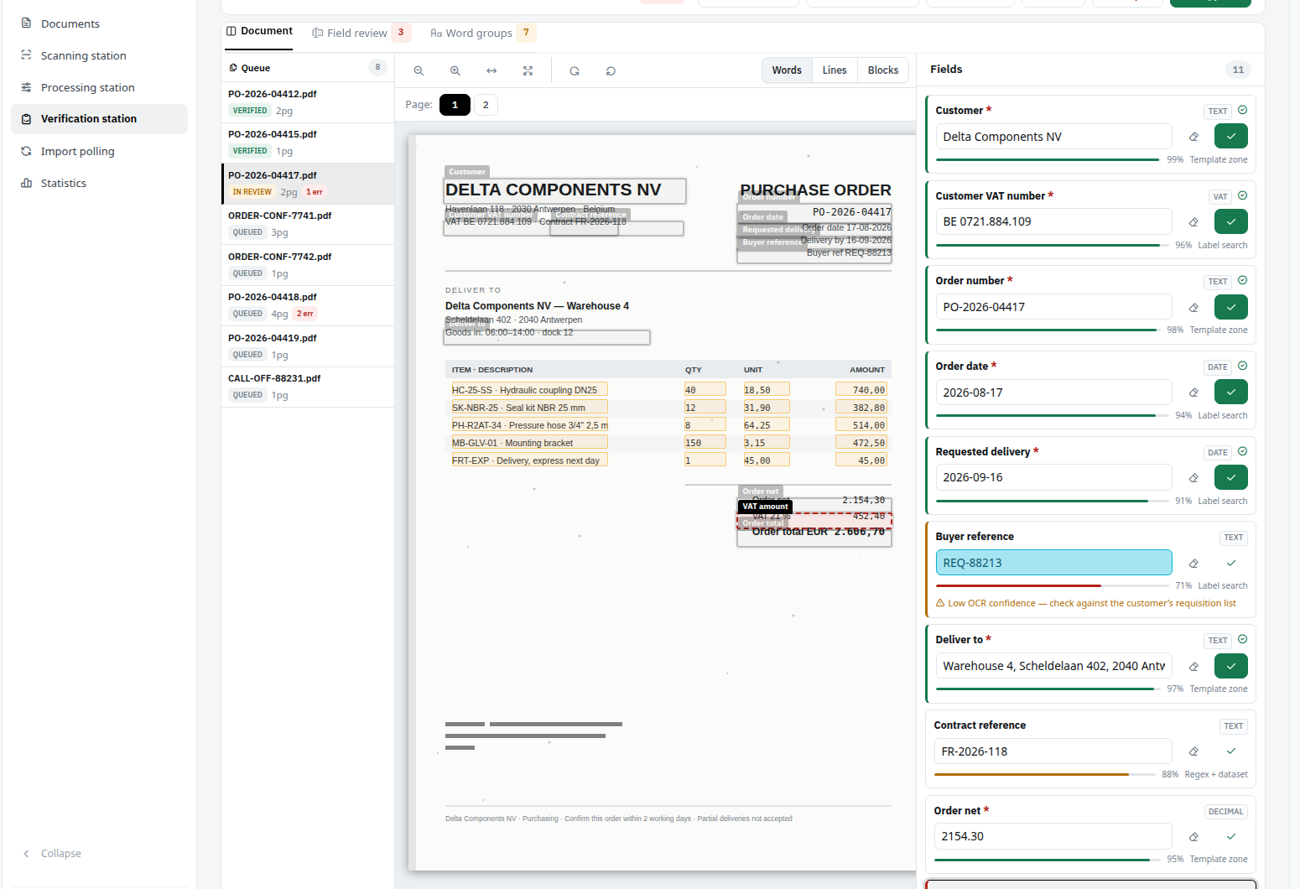Select the Document tab
Screen dimensions: 1300x889
point(259,32)
